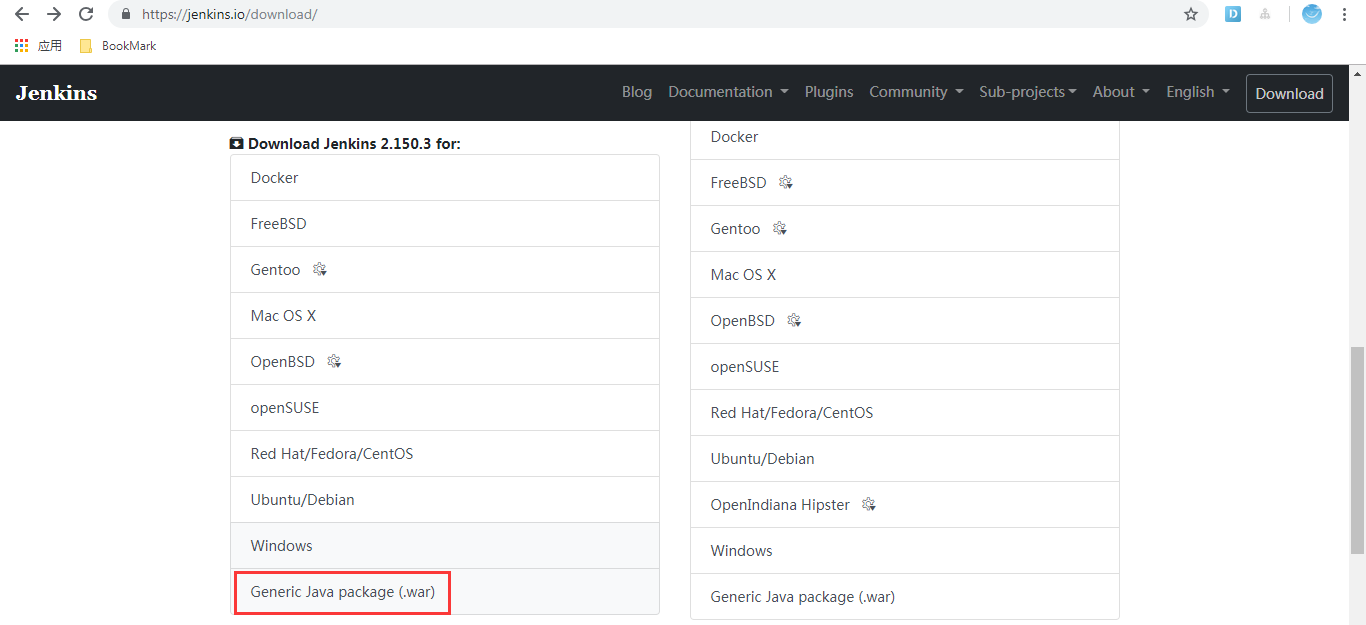Bookmark this page with star icon
The height and width of the screenshot is (625, 1366).
(x=1191, y=14)
